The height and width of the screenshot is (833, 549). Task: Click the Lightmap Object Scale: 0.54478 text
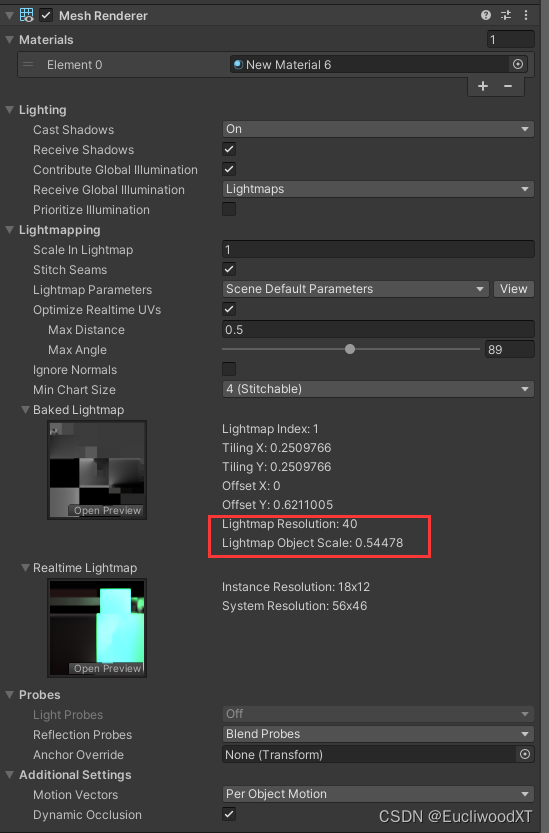[x=312, y=543]
